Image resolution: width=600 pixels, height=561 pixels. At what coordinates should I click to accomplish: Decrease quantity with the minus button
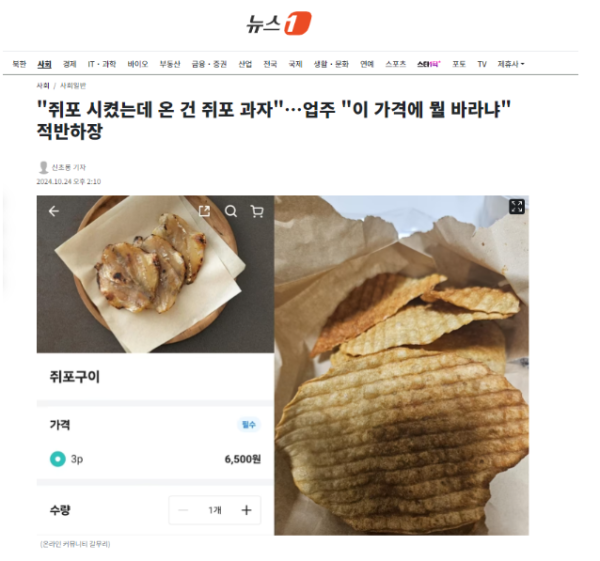[183, 510]
